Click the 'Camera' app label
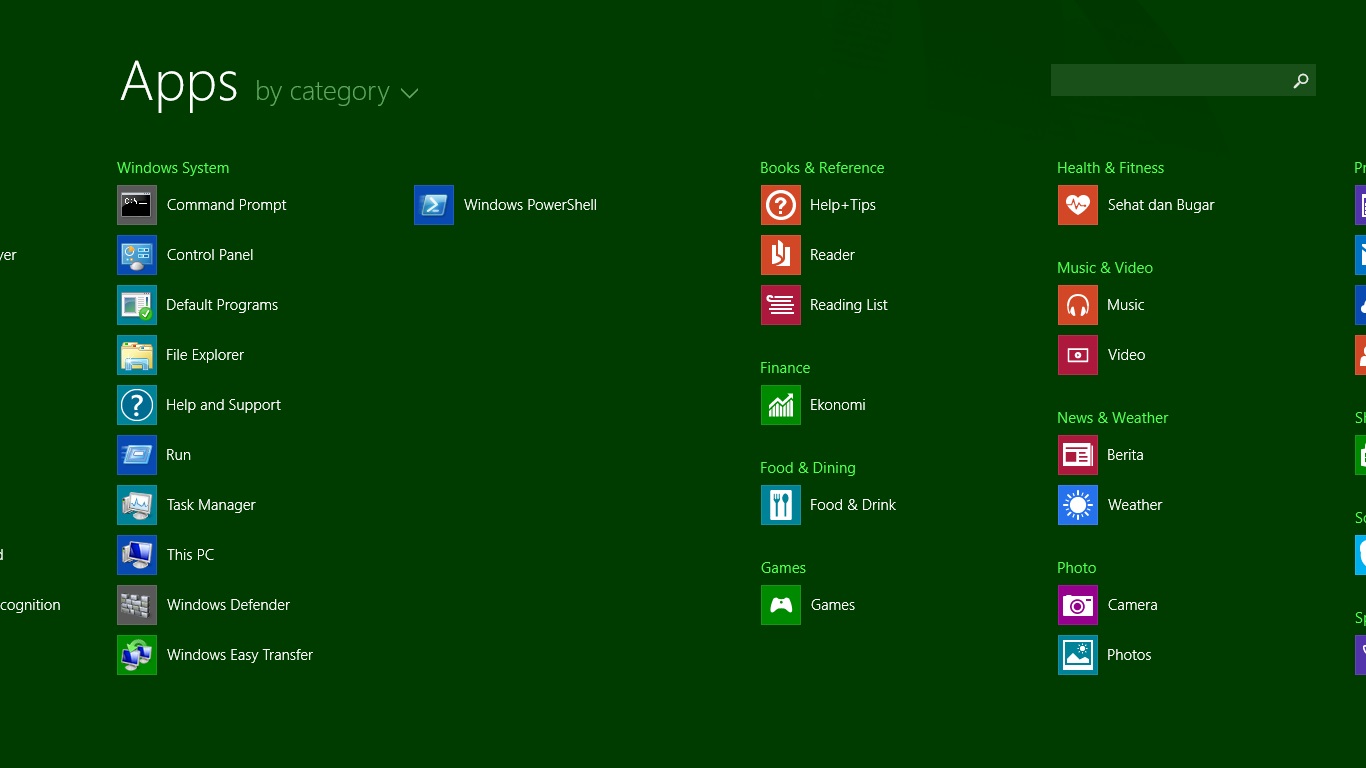1366x768 pixels. pyautogui.click(x=1133, y=605)
